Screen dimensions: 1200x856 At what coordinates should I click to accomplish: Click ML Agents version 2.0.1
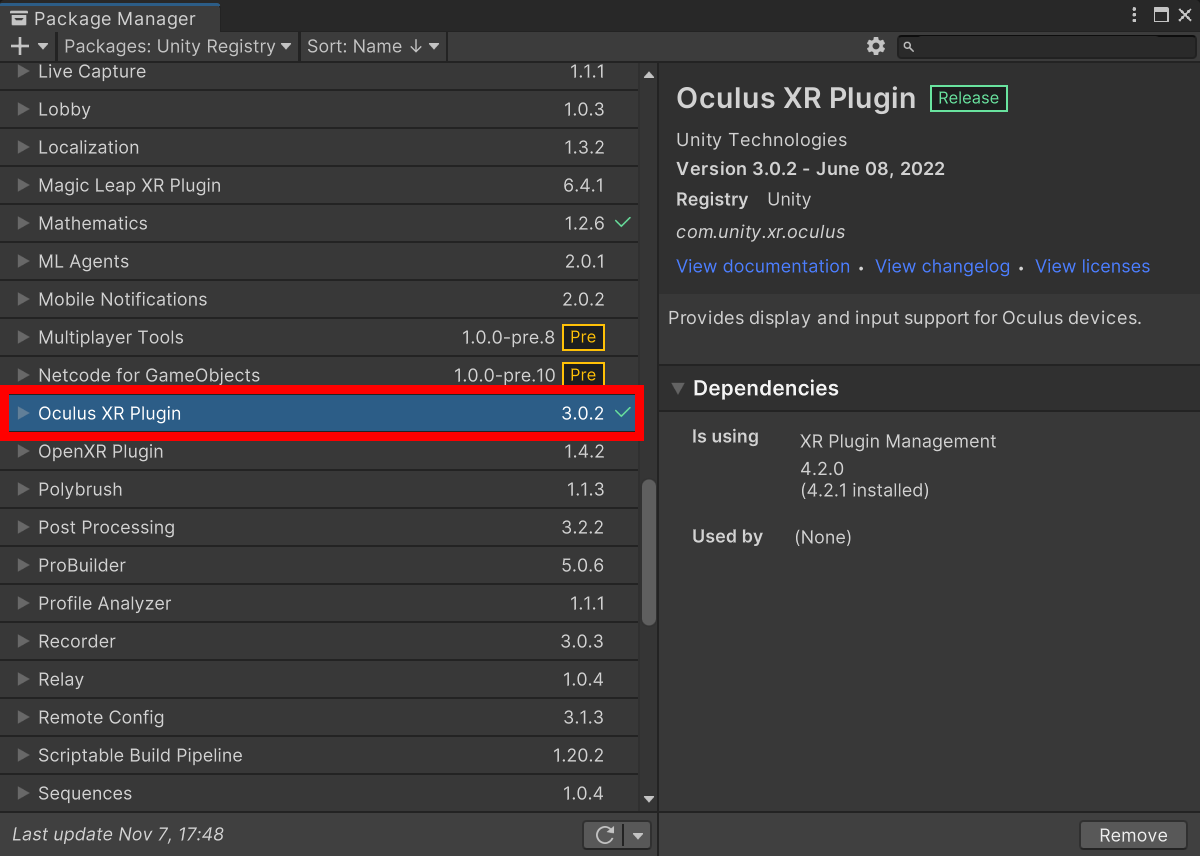[x=584, y=261]
